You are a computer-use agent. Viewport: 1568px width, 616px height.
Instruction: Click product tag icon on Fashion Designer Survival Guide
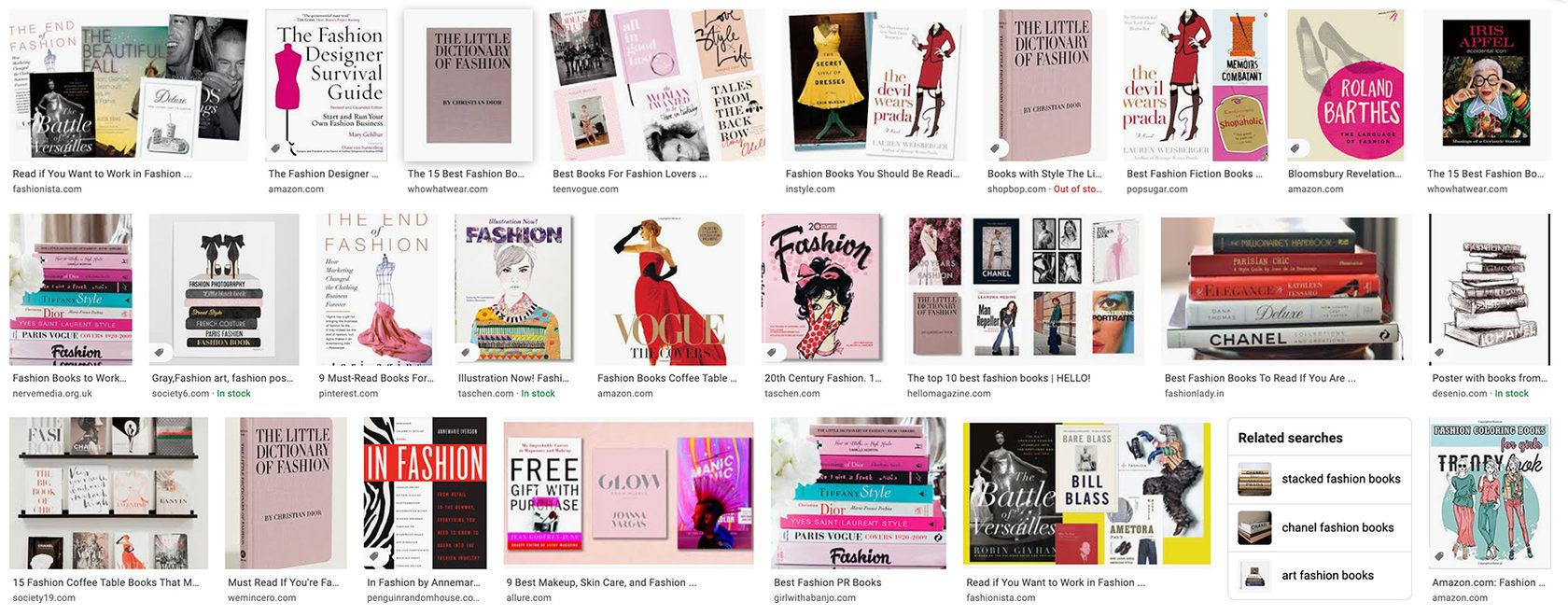(x=276, y=148)
